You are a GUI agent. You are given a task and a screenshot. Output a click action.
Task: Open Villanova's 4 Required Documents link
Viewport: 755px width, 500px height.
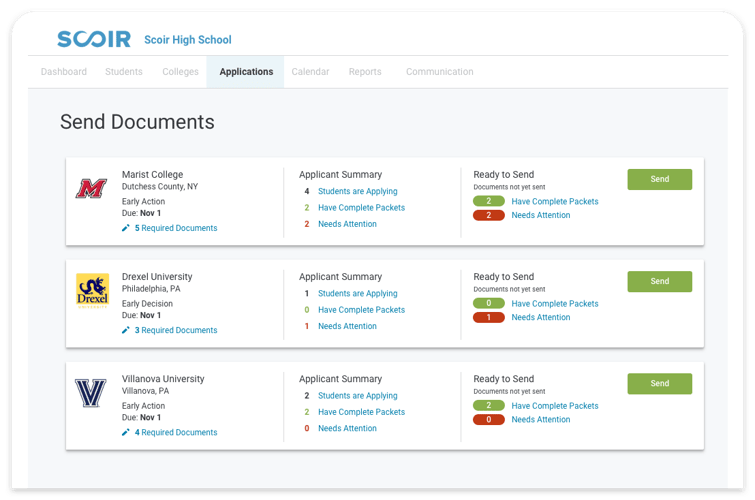(176, 432)
